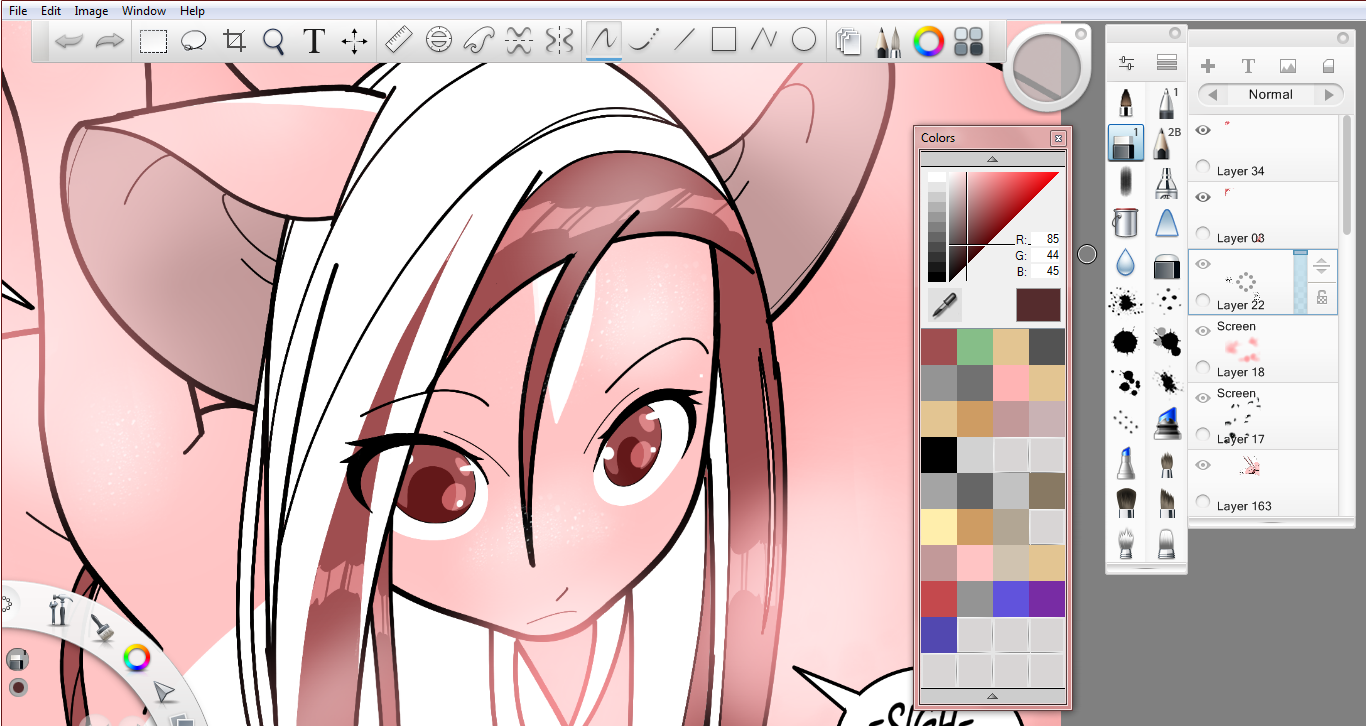This screenshot has height=726, width=1366.
Task: Toggle visibility of Layer 22
Action: [x=1203, y=264]
